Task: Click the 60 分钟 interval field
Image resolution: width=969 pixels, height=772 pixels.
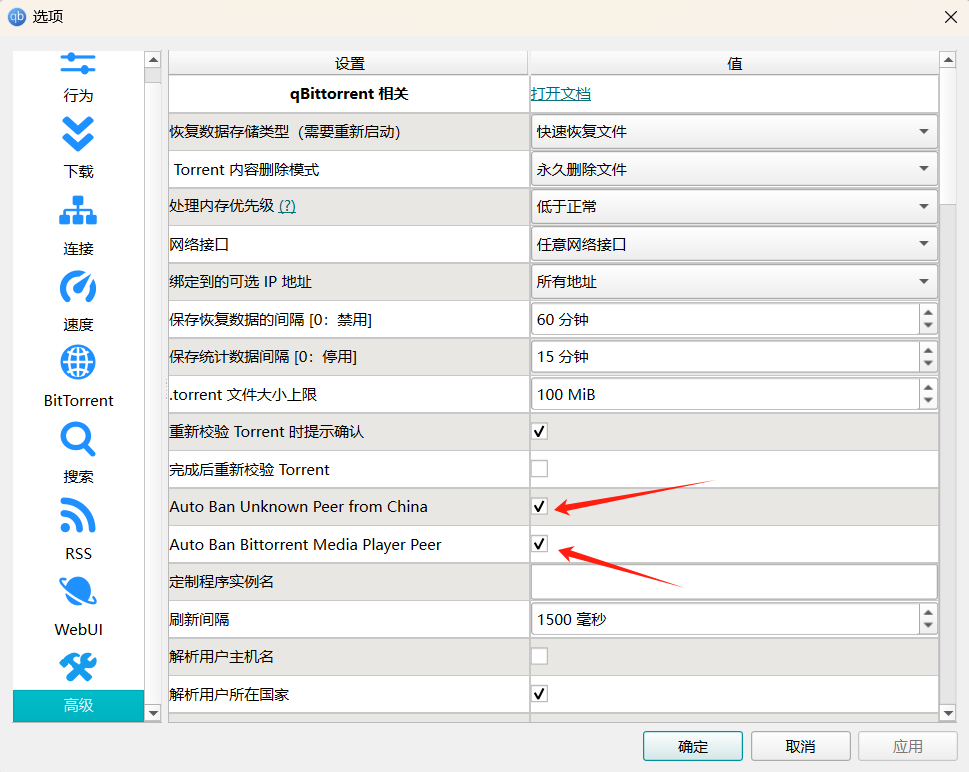Action: coord(726,320)
